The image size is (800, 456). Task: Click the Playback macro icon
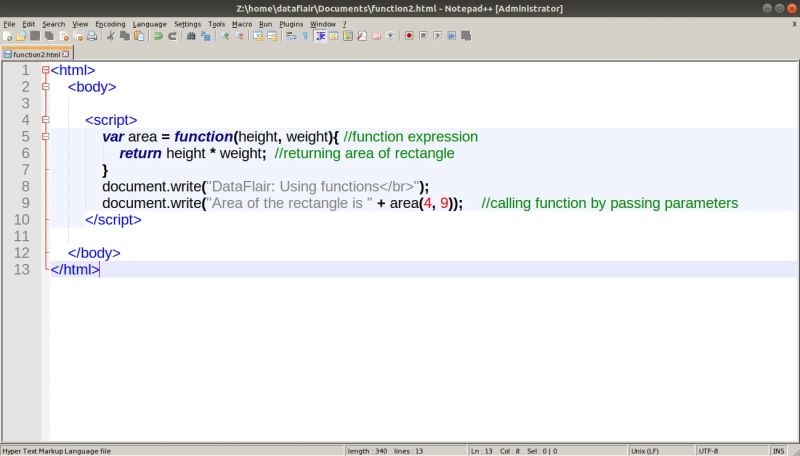pyautogui.click(x=437, y=36)
